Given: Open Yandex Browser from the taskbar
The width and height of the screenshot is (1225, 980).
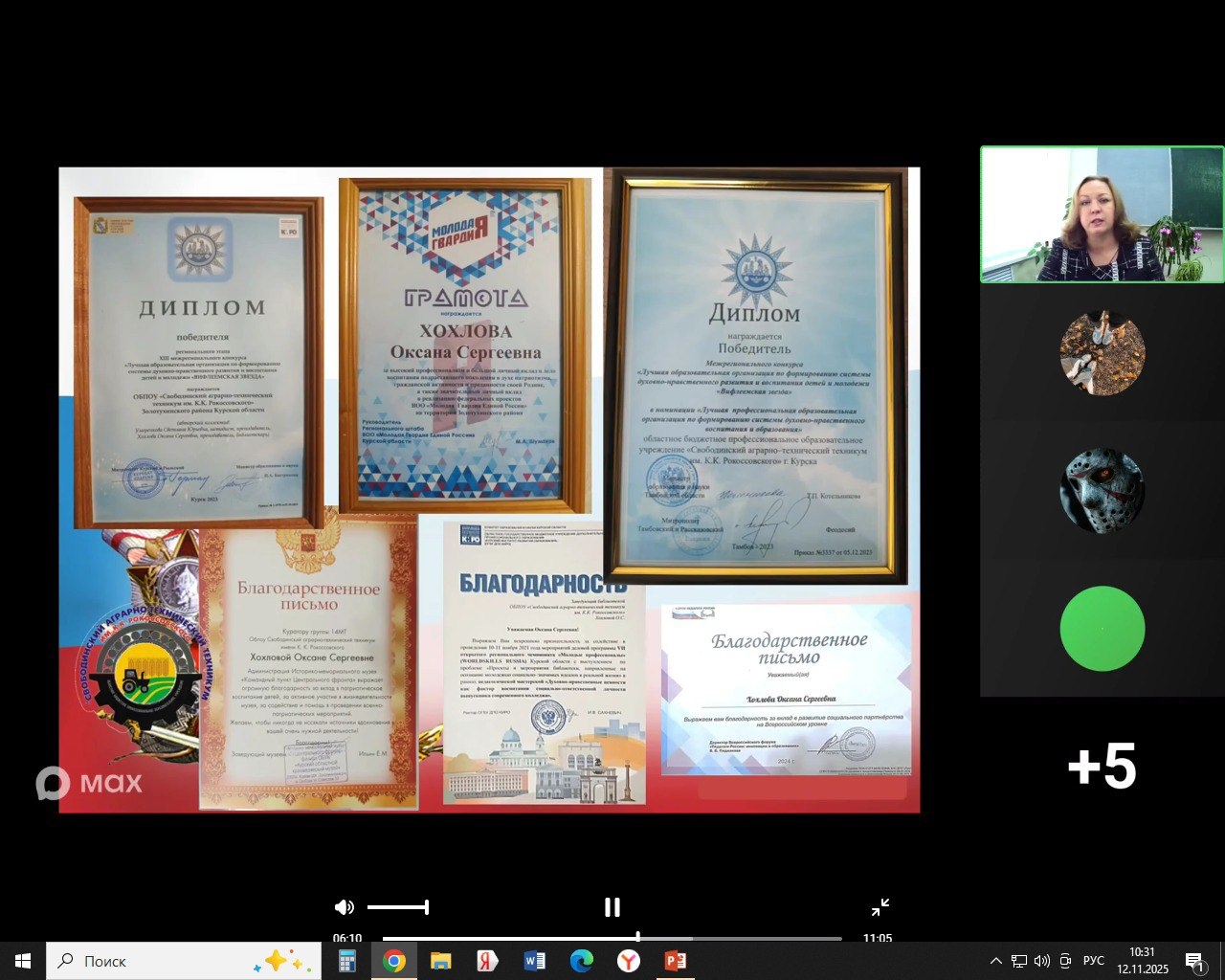Looking at the screenshot, I should (628, 961).
